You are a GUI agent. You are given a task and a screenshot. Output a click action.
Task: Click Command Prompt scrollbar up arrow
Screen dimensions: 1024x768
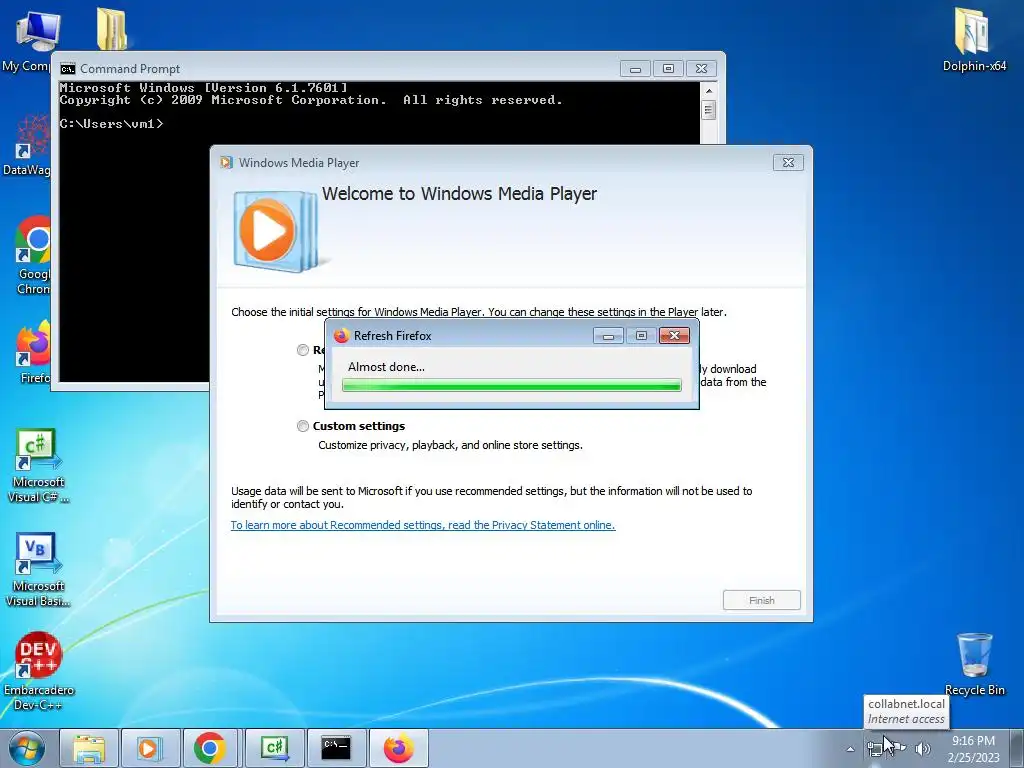click(709, 90)
